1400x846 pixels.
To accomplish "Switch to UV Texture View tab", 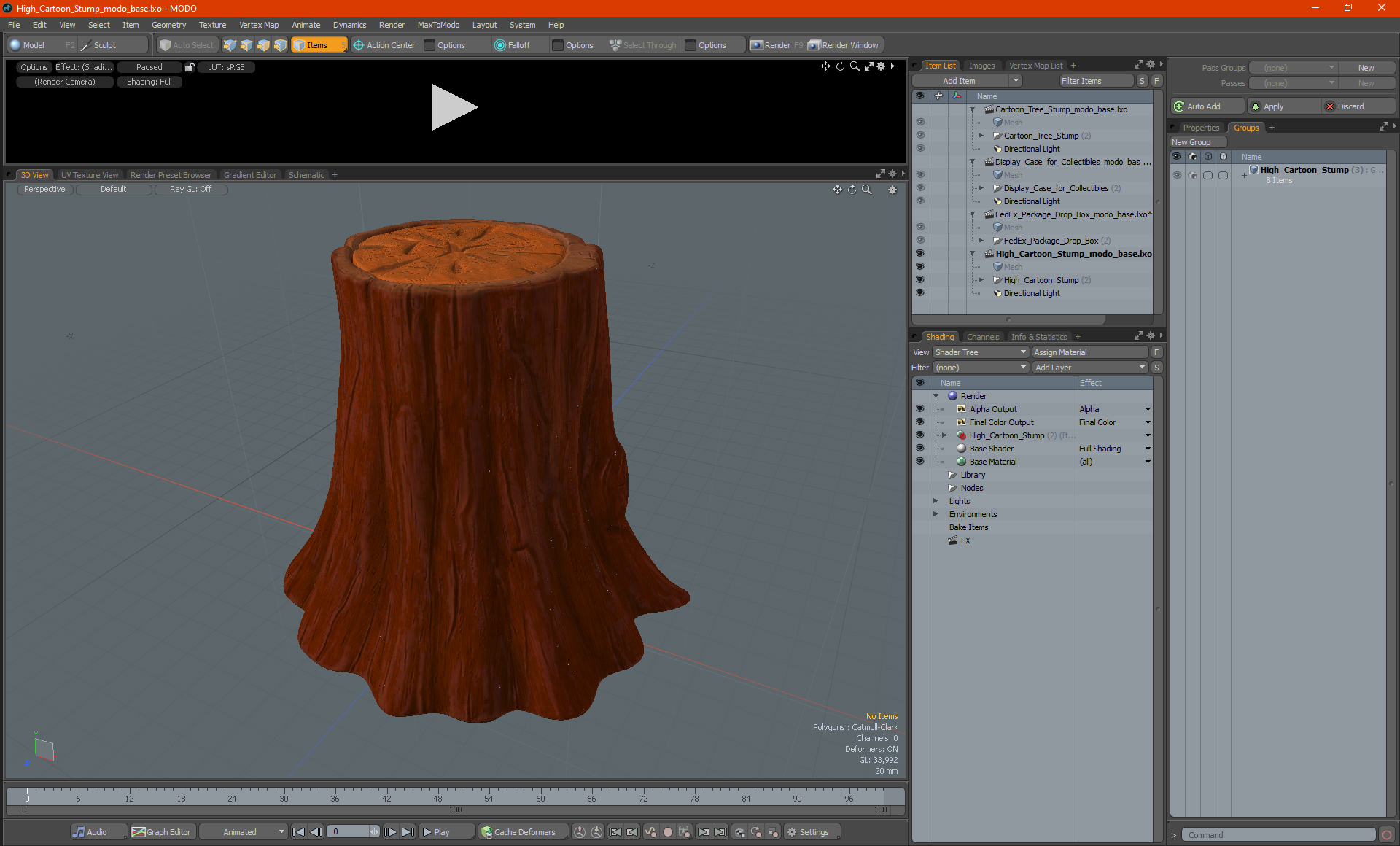I will 89,174.
